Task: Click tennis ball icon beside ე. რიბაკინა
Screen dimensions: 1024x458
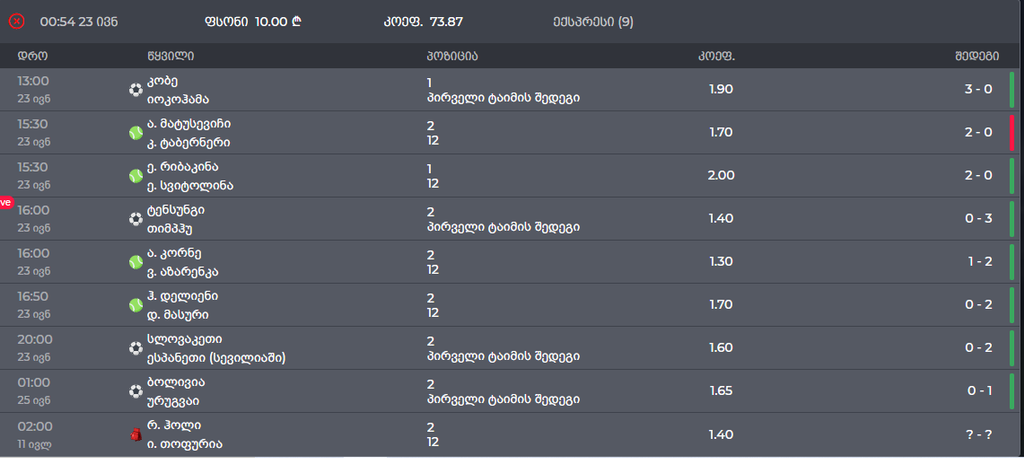Action: [136, 176]
